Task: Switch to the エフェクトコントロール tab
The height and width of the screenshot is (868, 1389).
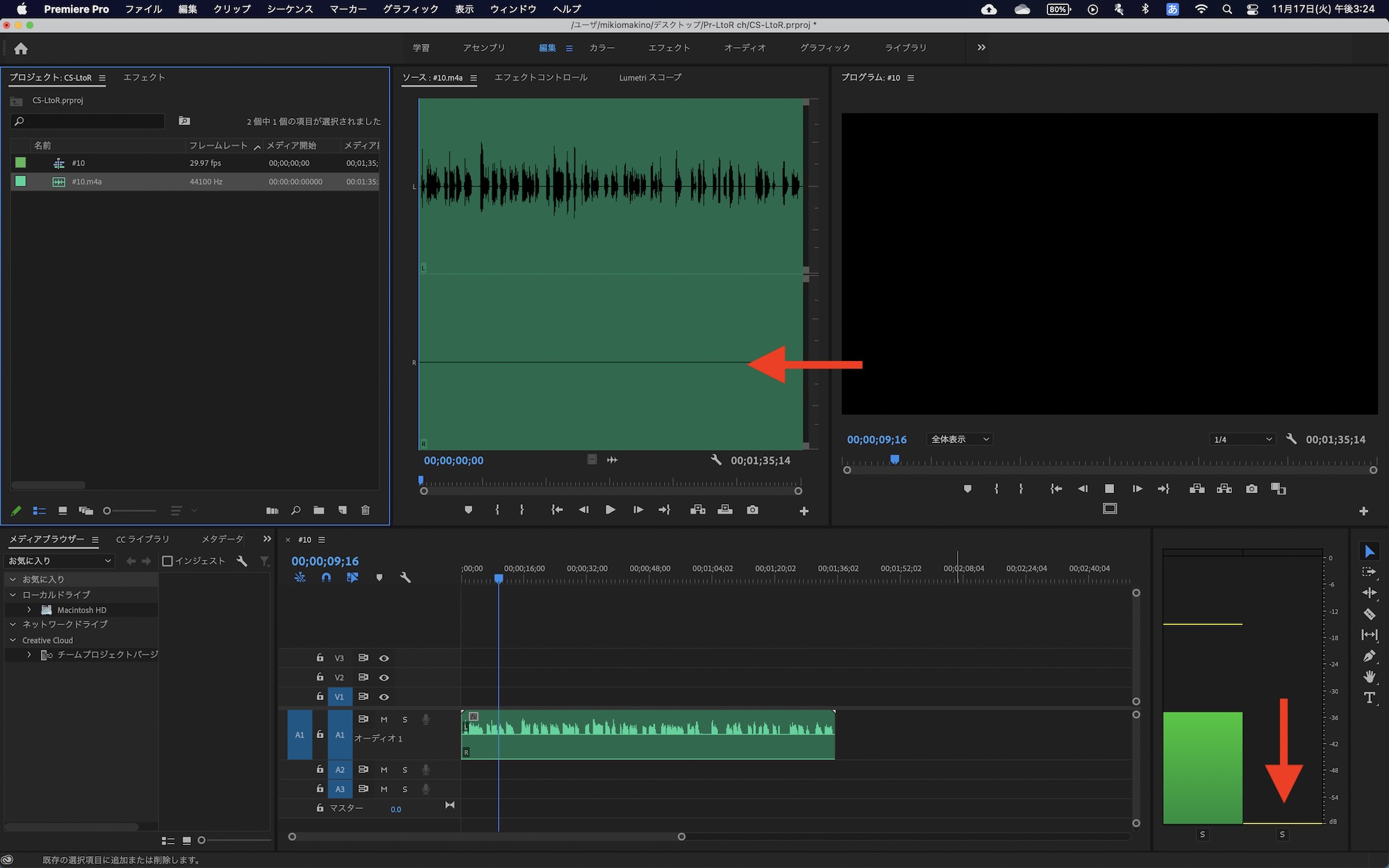Action: 540,78
